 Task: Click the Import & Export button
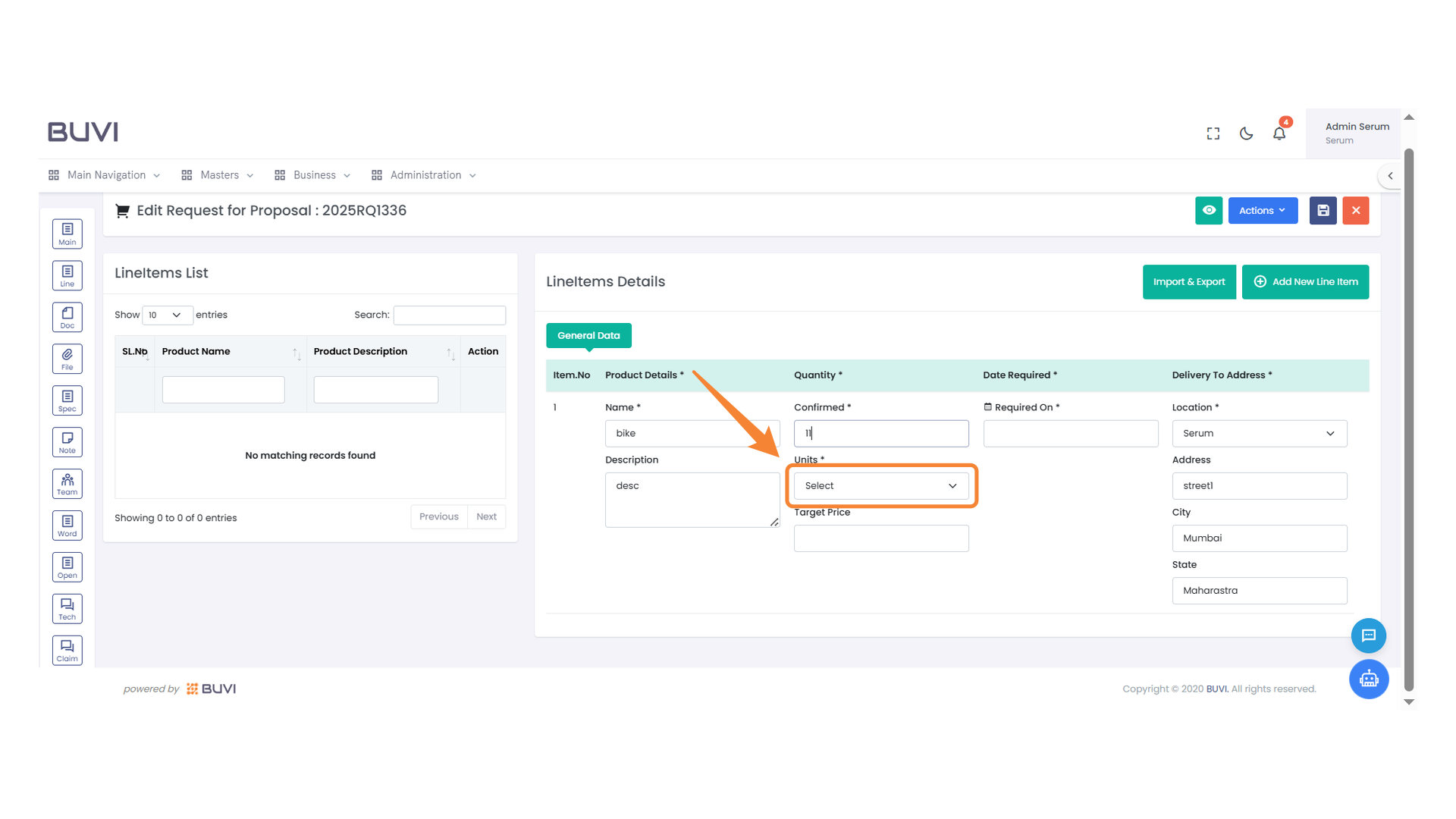1188,282
